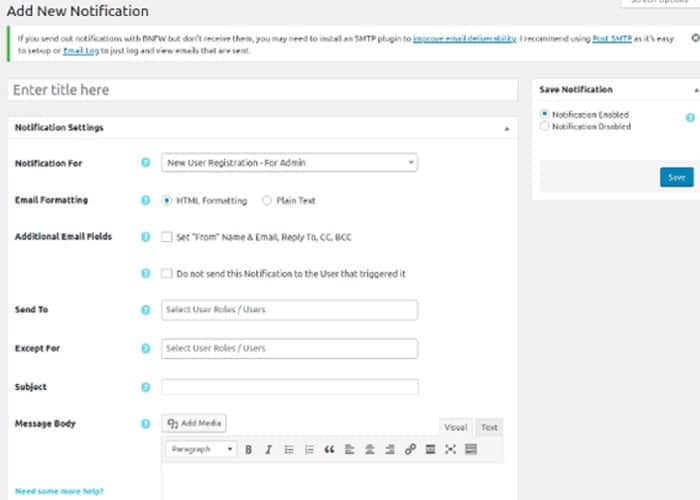Open Need some more help link
Screen dimensions: 700x500
(x=59, y=491)
